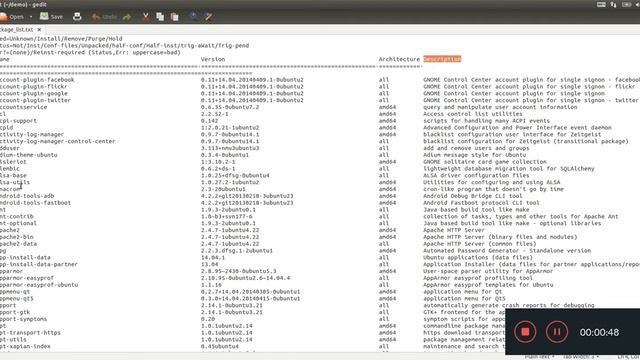Click the text account-plugin-google
Screen dimensions: 640x360
(33, 93)
